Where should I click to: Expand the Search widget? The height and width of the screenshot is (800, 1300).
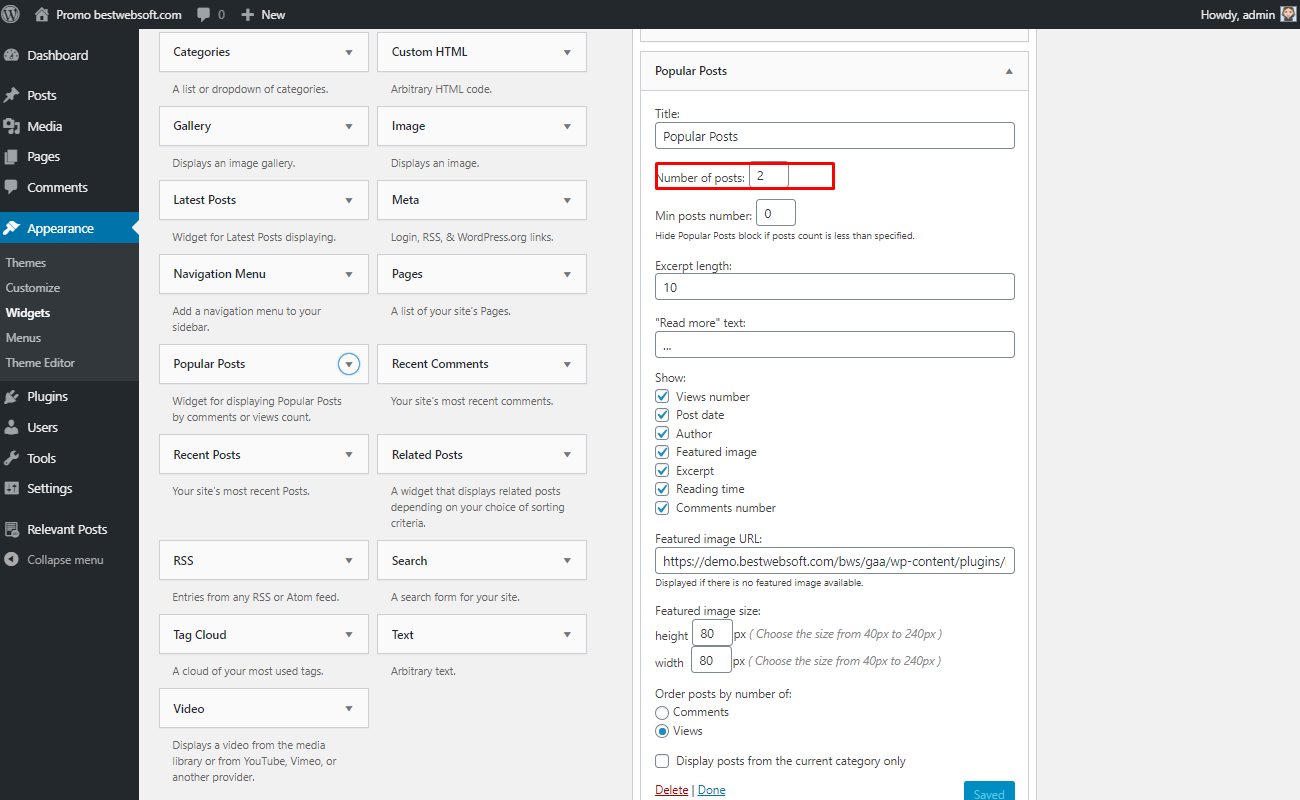(567, 561)
